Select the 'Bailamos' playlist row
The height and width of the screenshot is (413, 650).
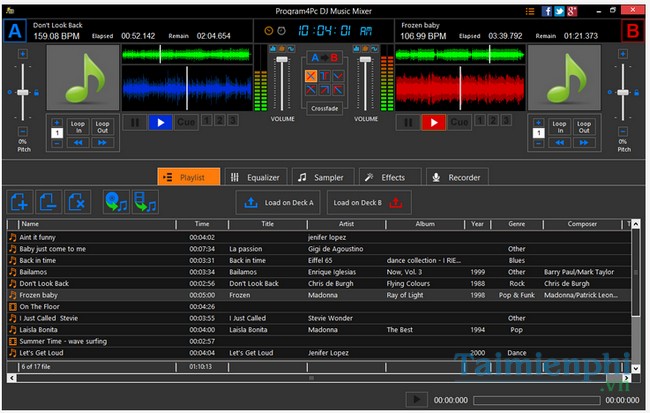[319, 272]
